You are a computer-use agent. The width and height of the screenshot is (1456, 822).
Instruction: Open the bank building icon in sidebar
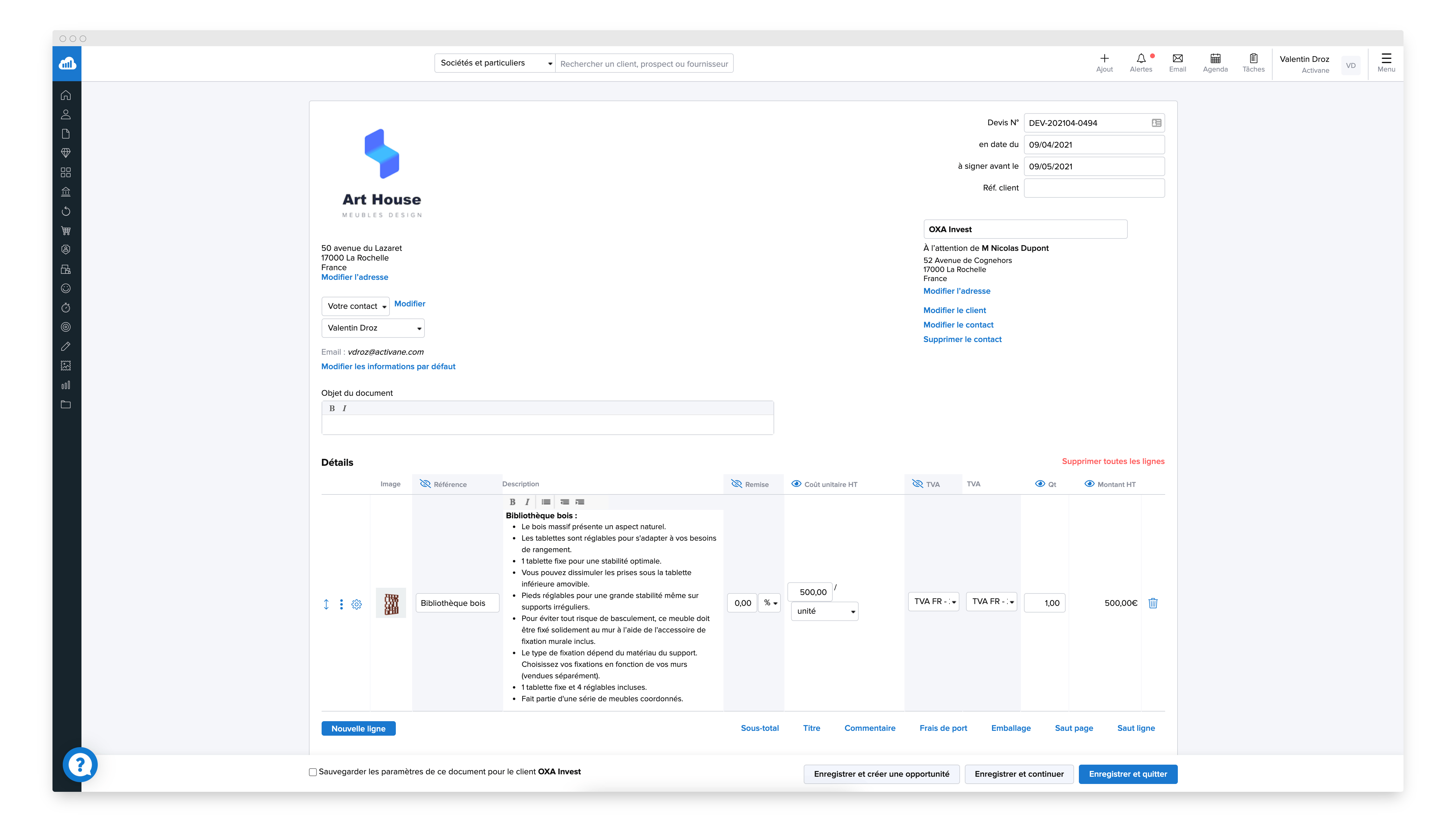(x=65, y=192)
